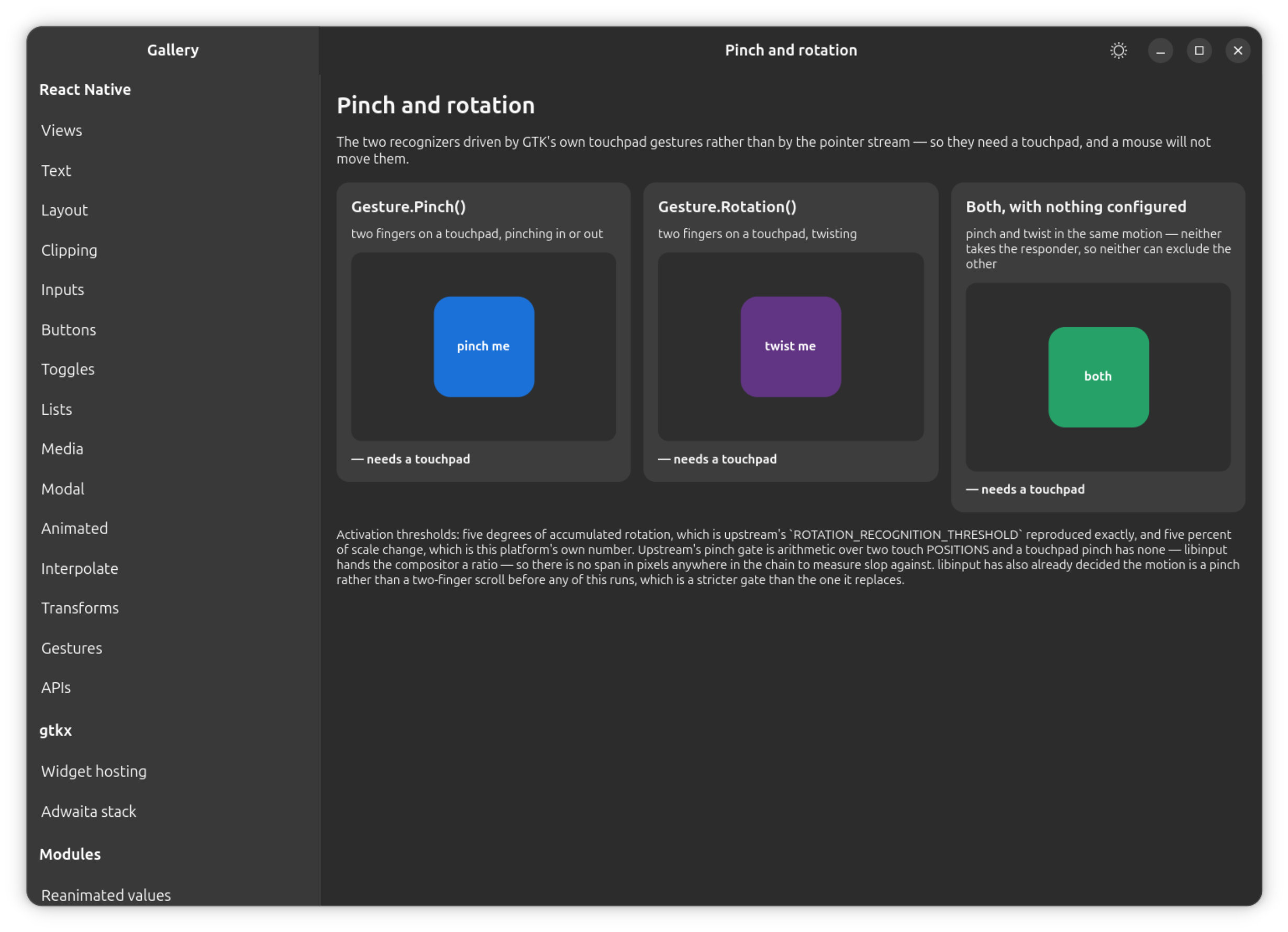Open Widget hosting under gtkx
The width and height of the screenshot is (1288, 932).
(173, 771)
